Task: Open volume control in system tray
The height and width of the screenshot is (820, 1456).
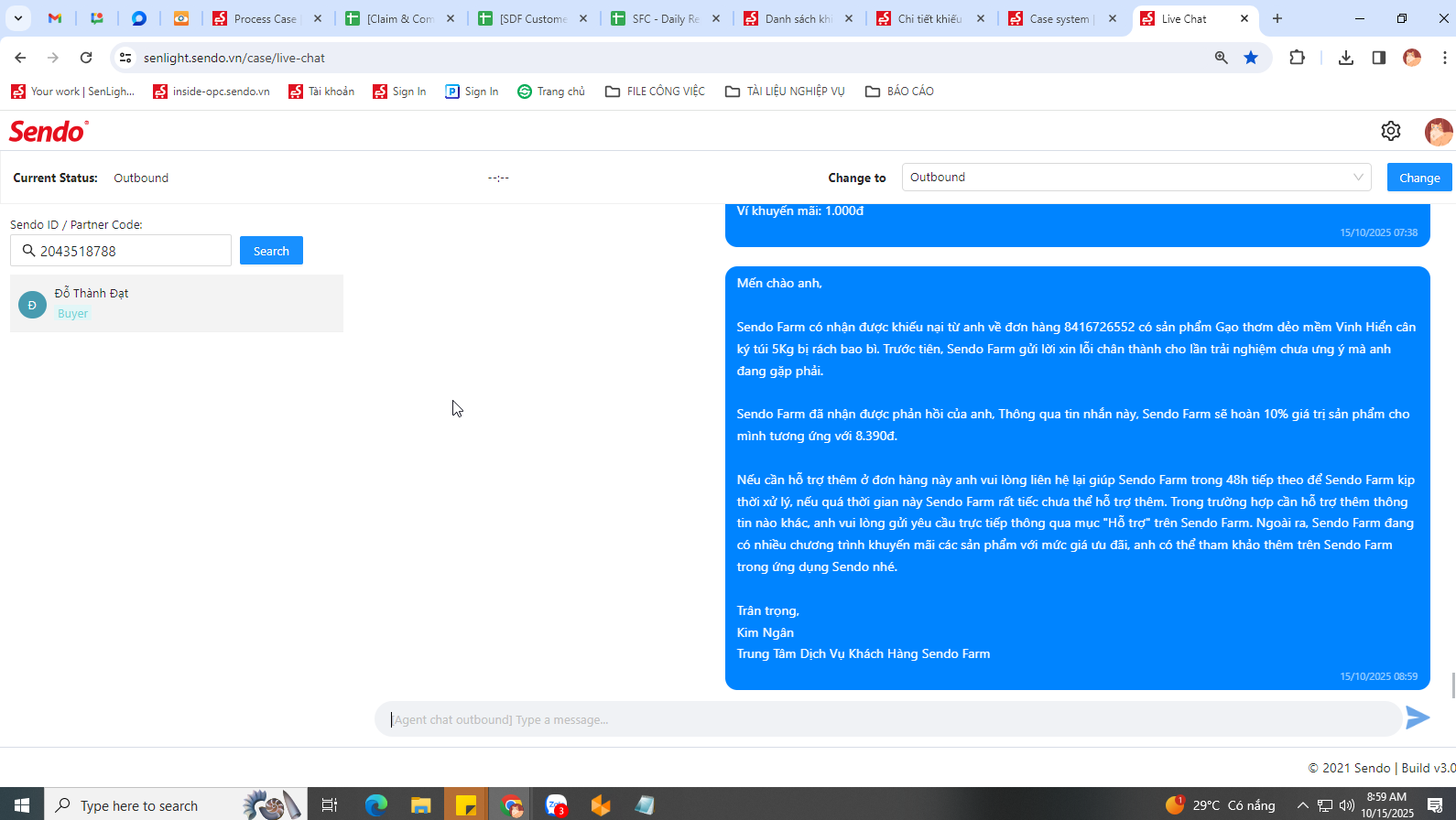Action: tap(1346, 805)
